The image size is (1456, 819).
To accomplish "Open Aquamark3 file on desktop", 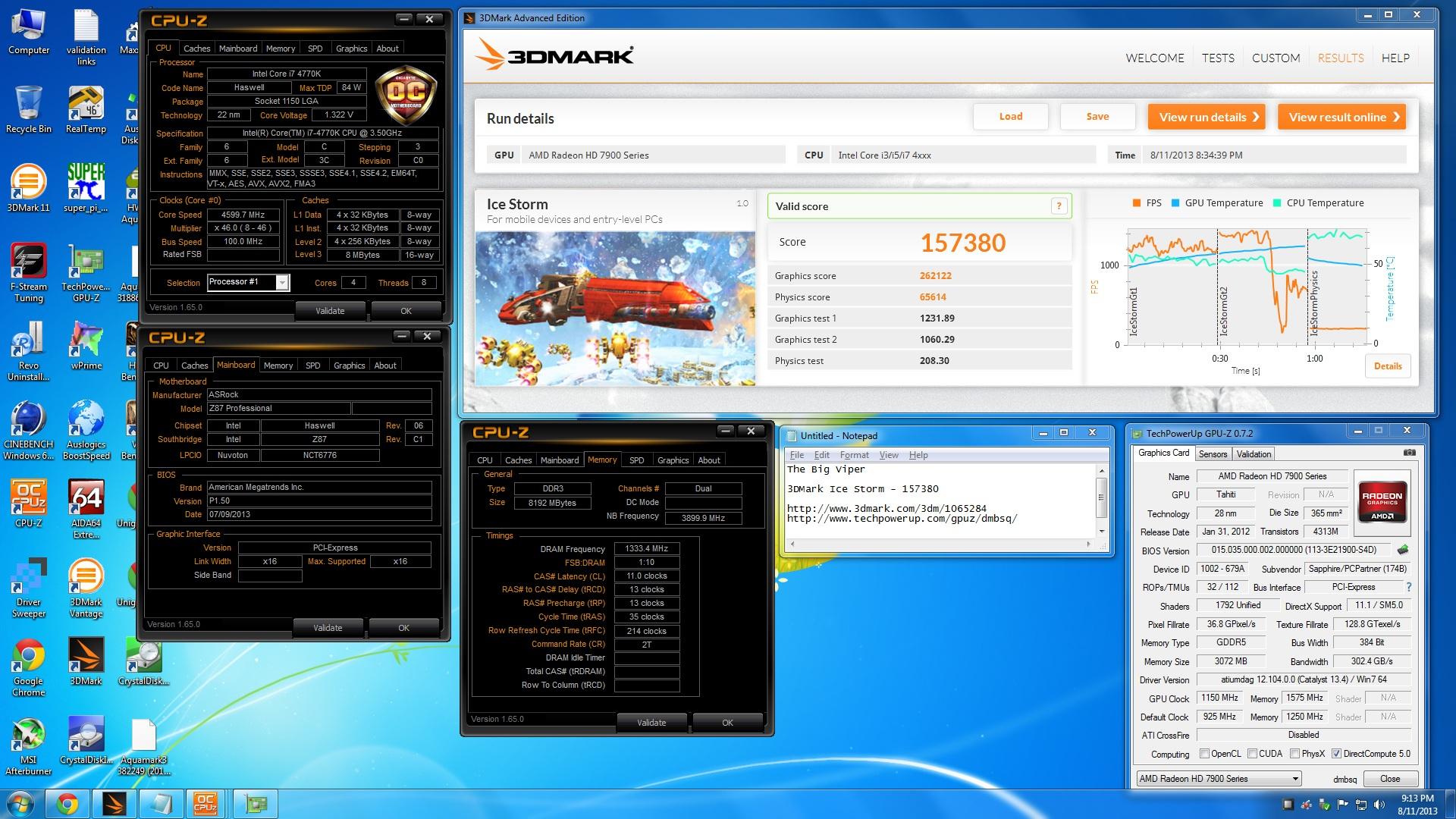I will [143, 746].
